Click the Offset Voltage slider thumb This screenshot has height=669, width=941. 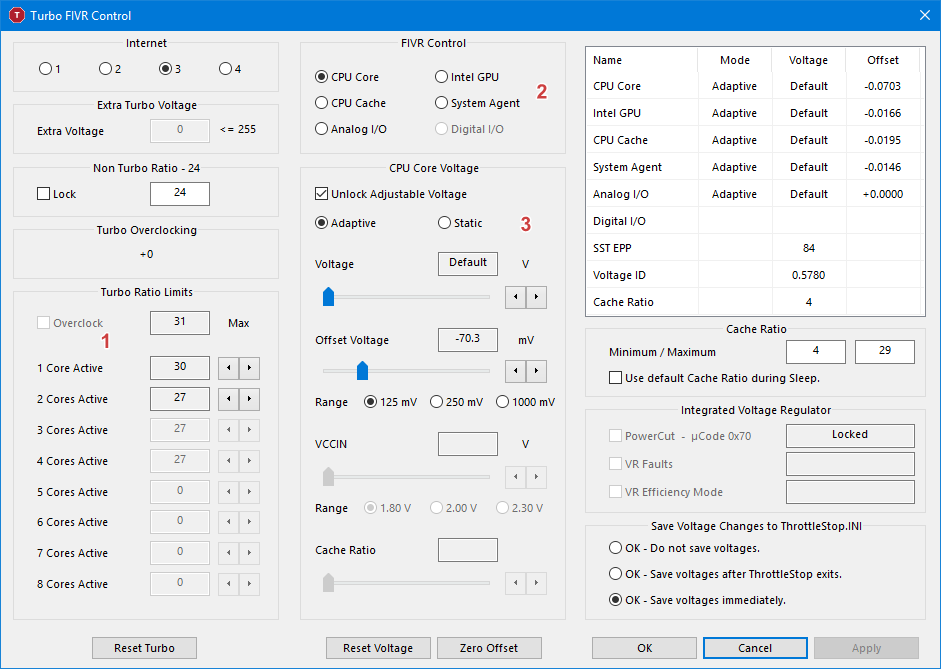click(362, 370)
